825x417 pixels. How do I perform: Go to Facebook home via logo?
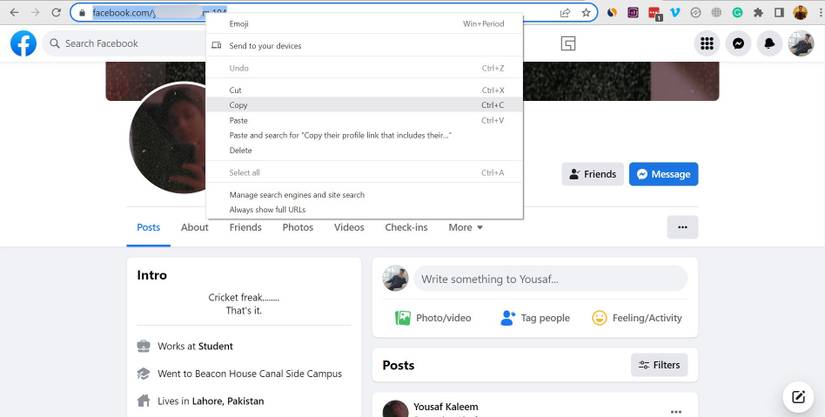click(24, 43)
